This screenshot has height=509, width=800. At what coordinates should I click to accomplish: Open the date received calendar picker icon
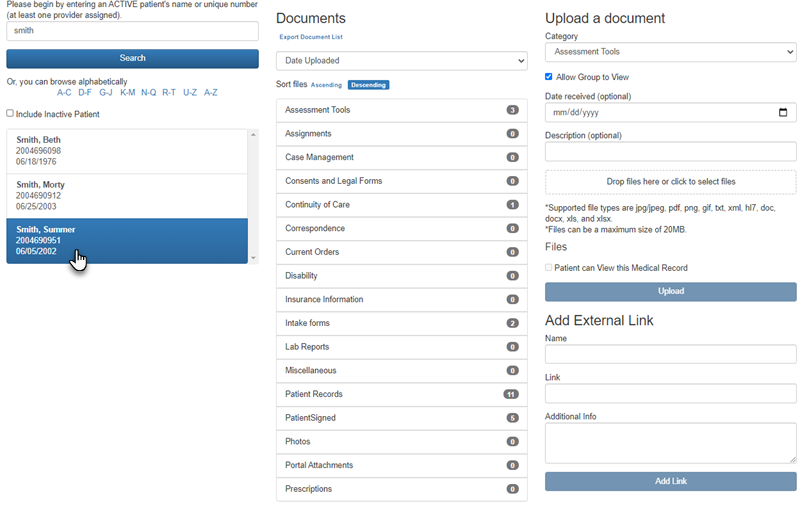pos(783,113)
